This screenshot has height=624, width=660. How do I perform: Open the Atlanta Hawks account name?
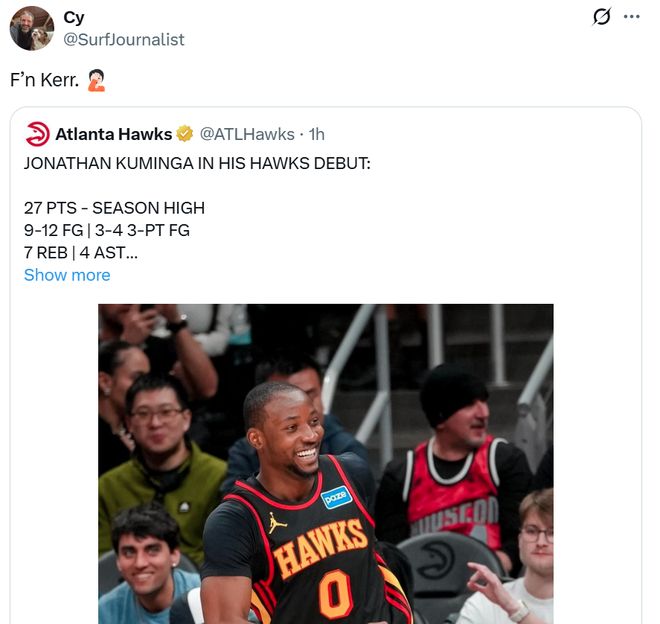tap(114, 134)
